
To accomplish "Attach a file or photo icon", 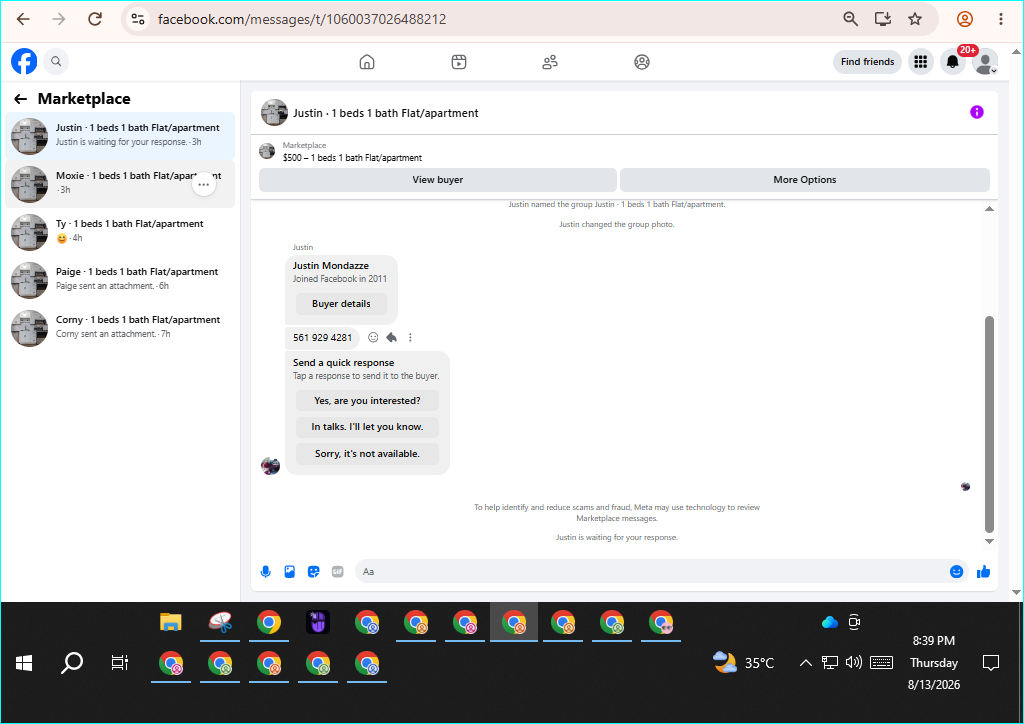I will pos(289,572).
